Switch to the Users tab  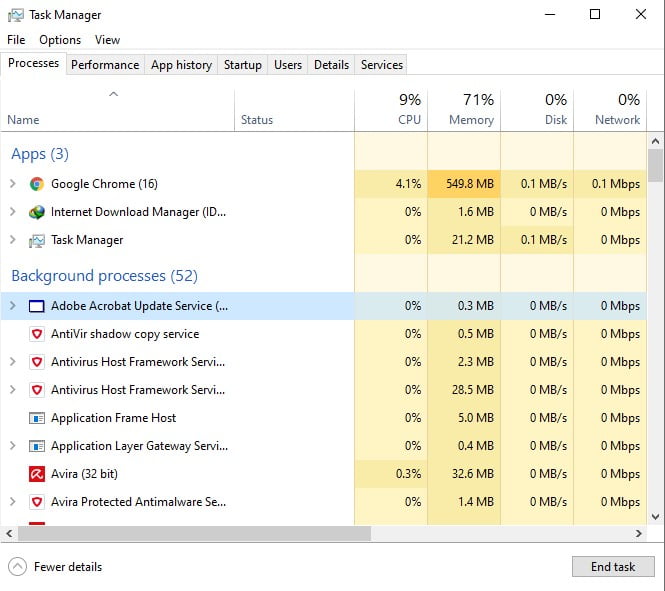click(x=288, y=65)
